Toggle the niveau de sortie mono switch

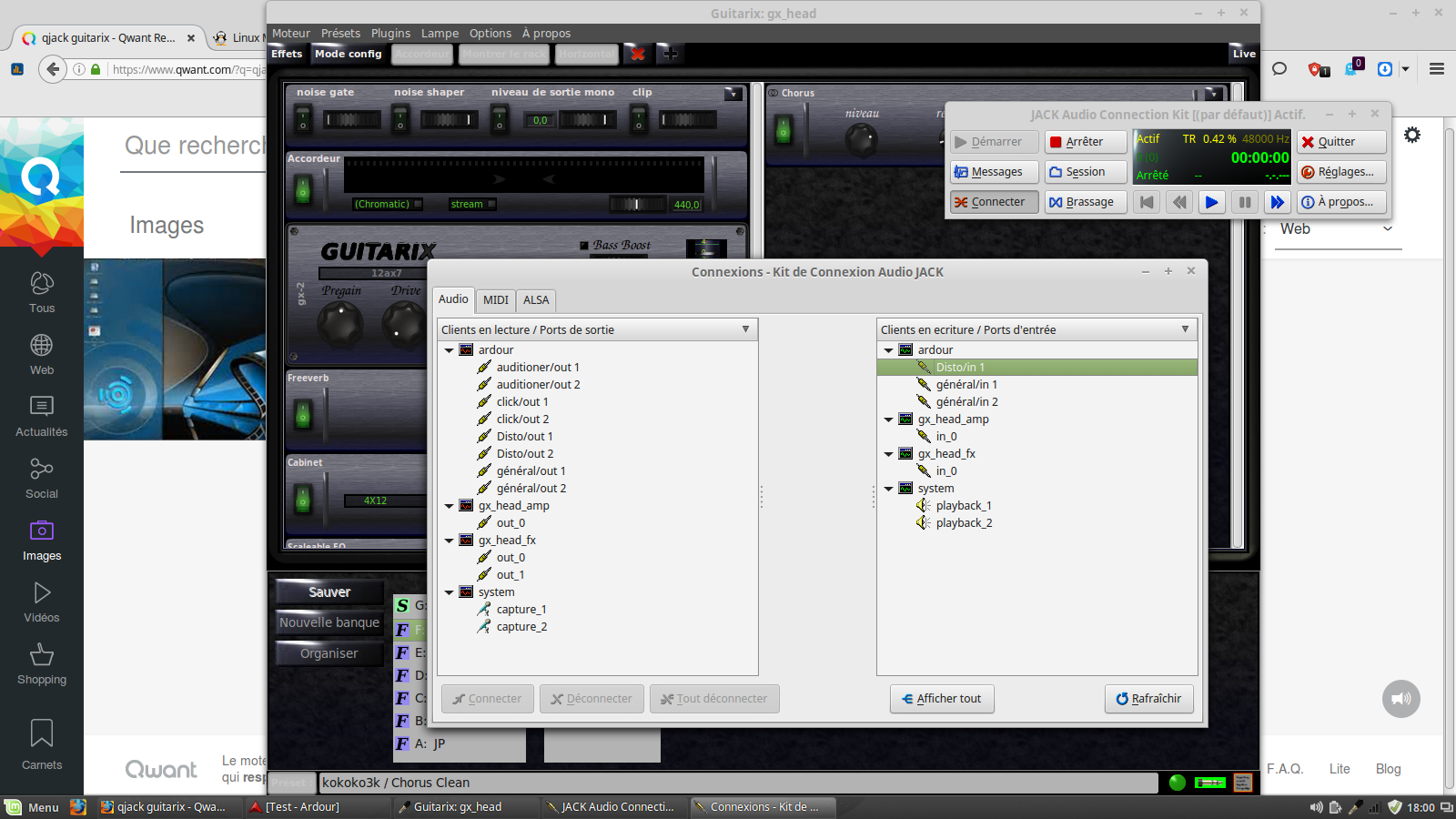pos(499,119)
